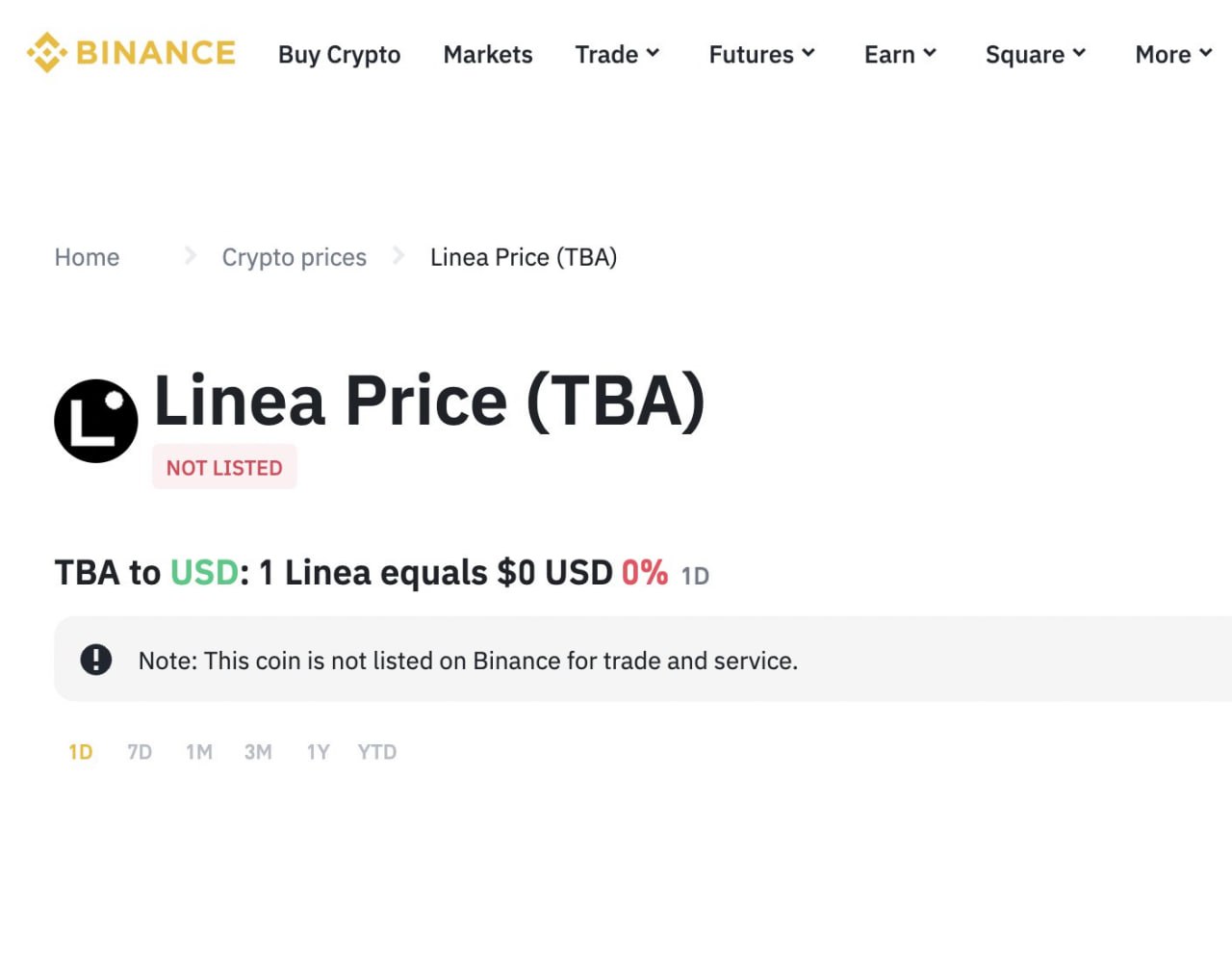Screen dimensions: 1232x961
Task: Expand the Futures dropdown menu
Action: [761, 54]
